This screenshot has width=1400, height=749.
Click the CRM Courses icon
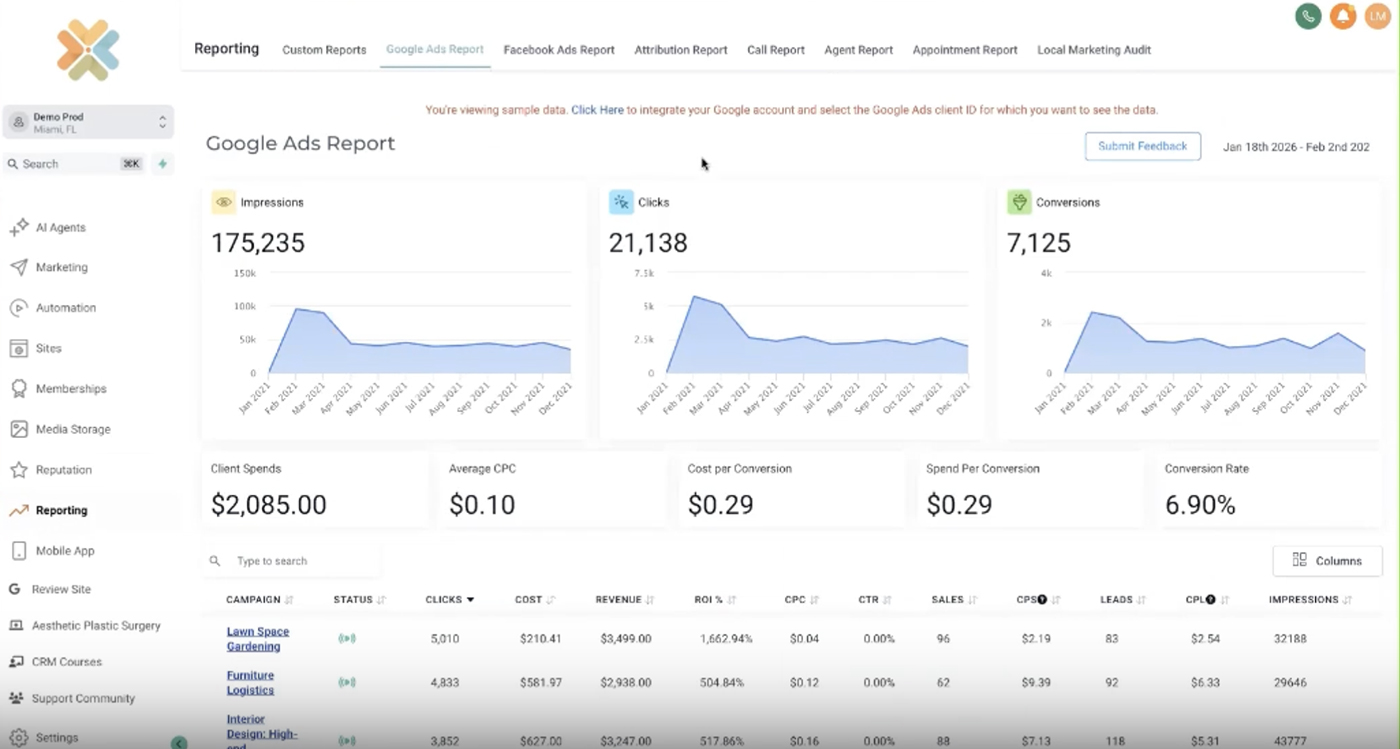point(15,662)
